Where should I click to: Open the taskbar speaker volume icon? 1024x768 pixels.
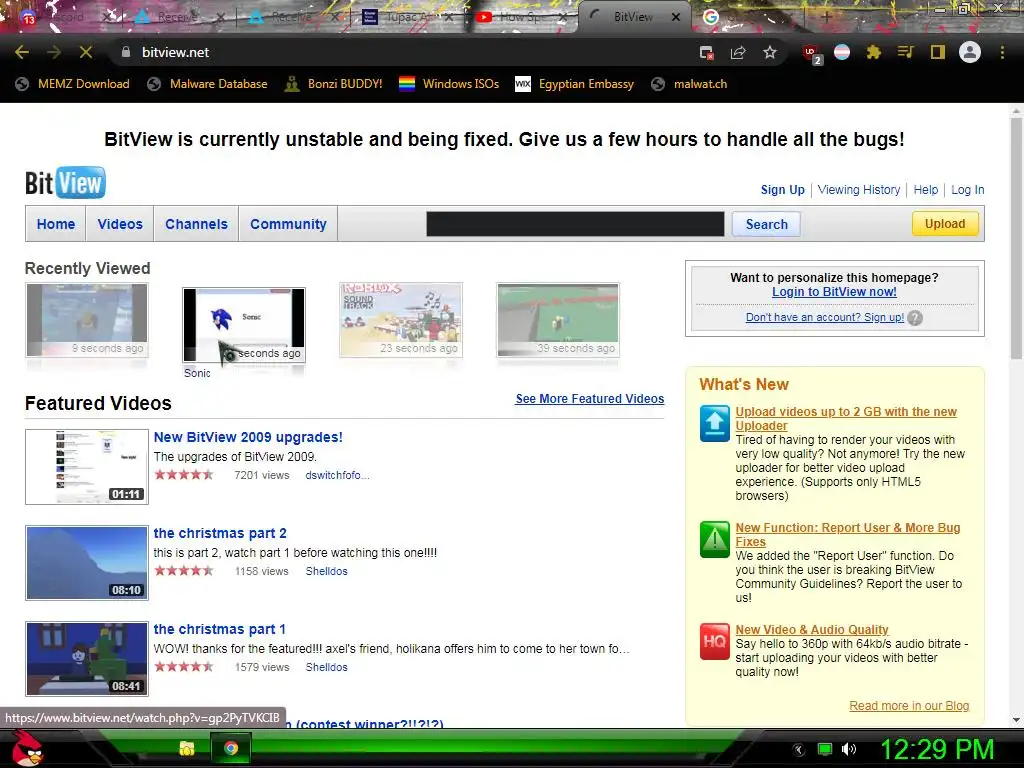[x=849, y=749]
